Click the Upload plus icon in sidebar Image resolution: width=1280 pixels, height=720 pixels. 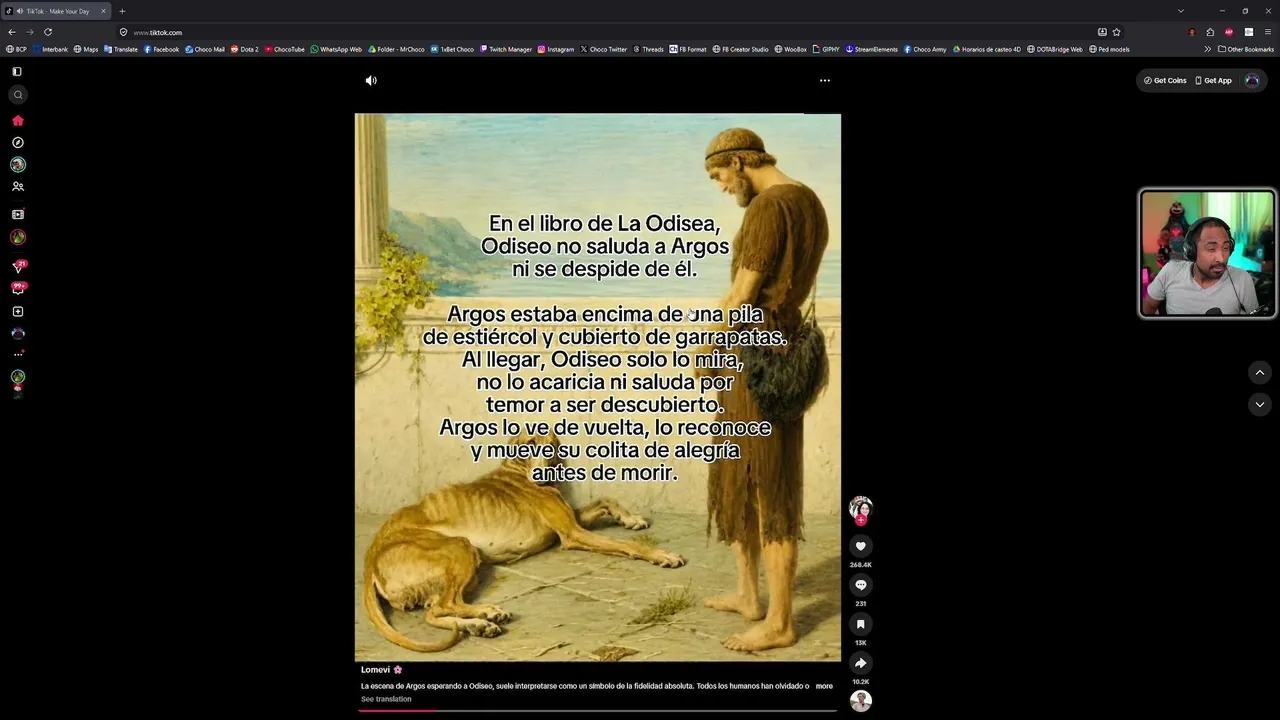tap(17, 312)
